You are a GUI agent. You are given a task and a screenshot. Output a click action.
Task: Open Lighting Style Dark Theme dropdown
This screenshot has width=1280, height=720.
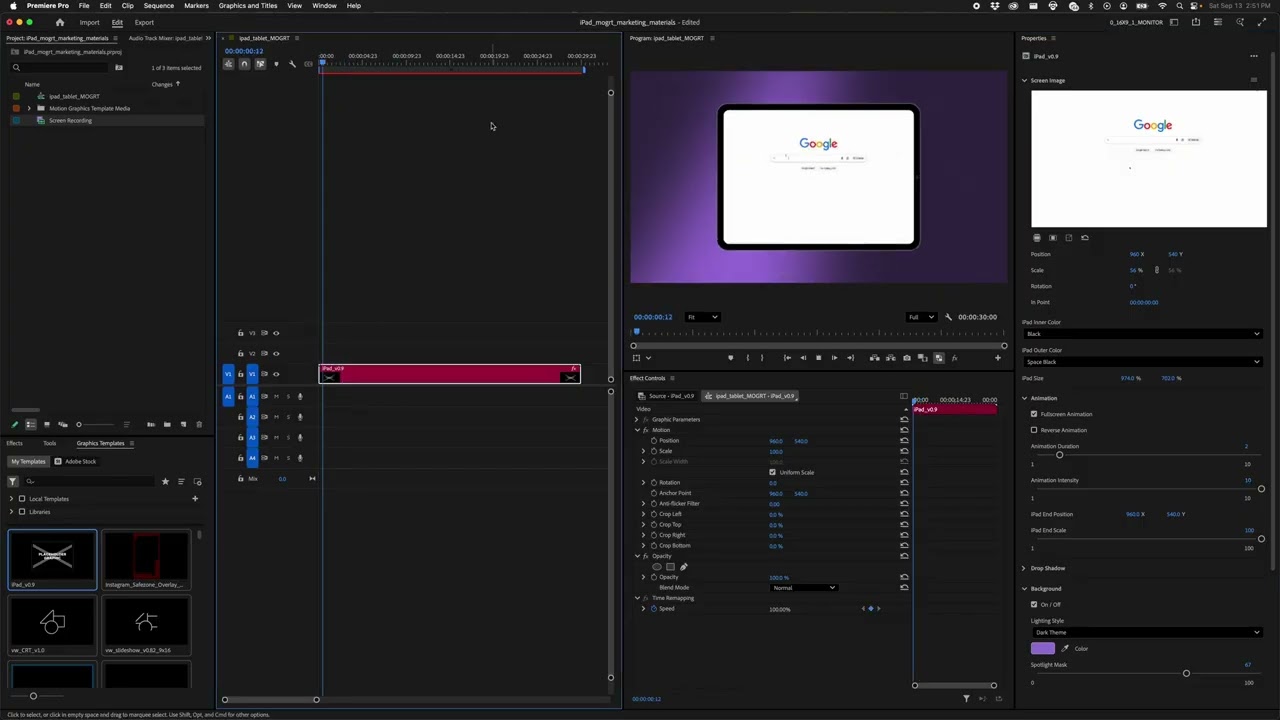click(x=1145, y=632)
